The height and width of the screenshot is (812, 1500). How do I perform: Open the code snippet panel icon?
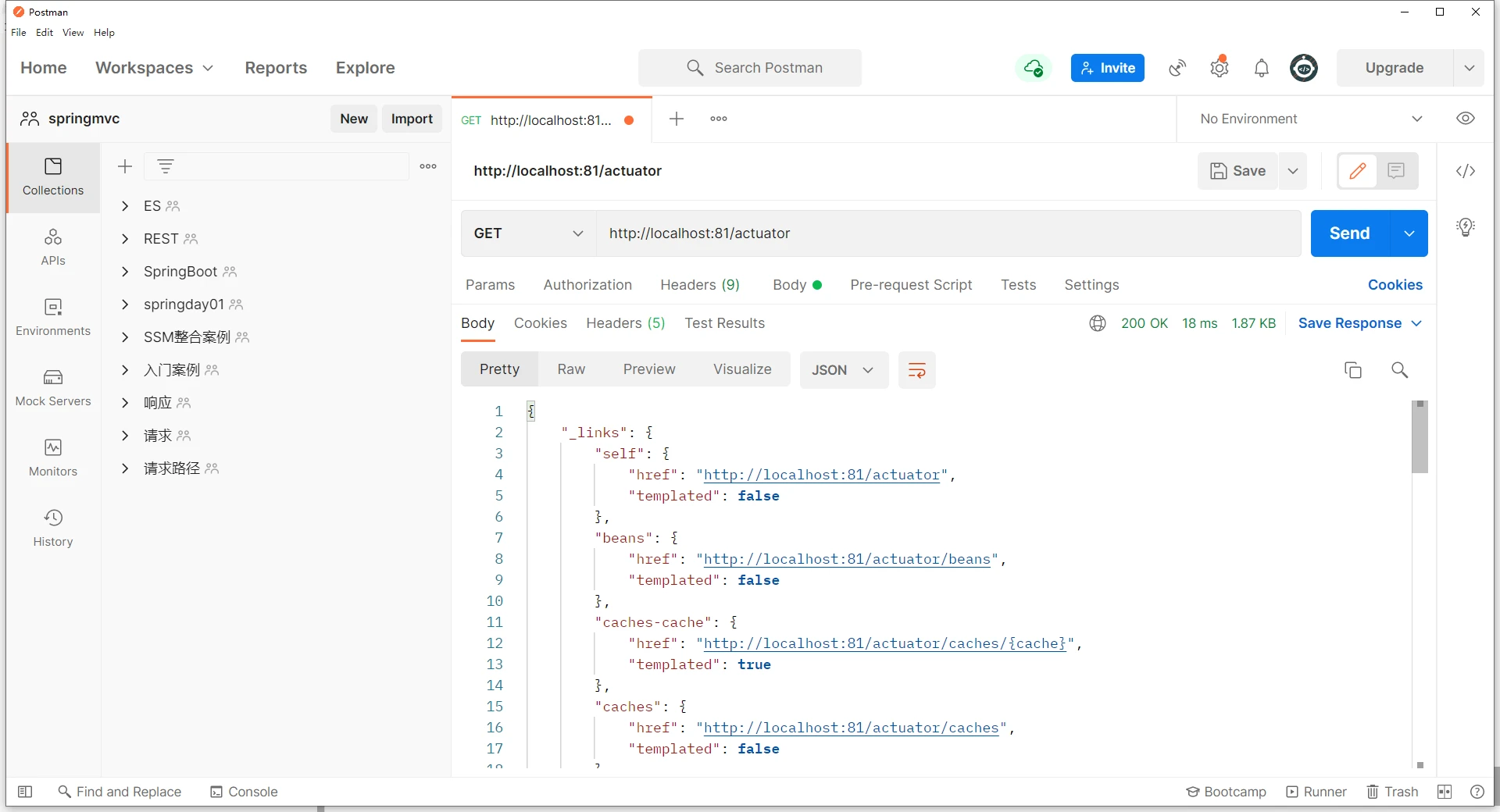[1465, 171]
